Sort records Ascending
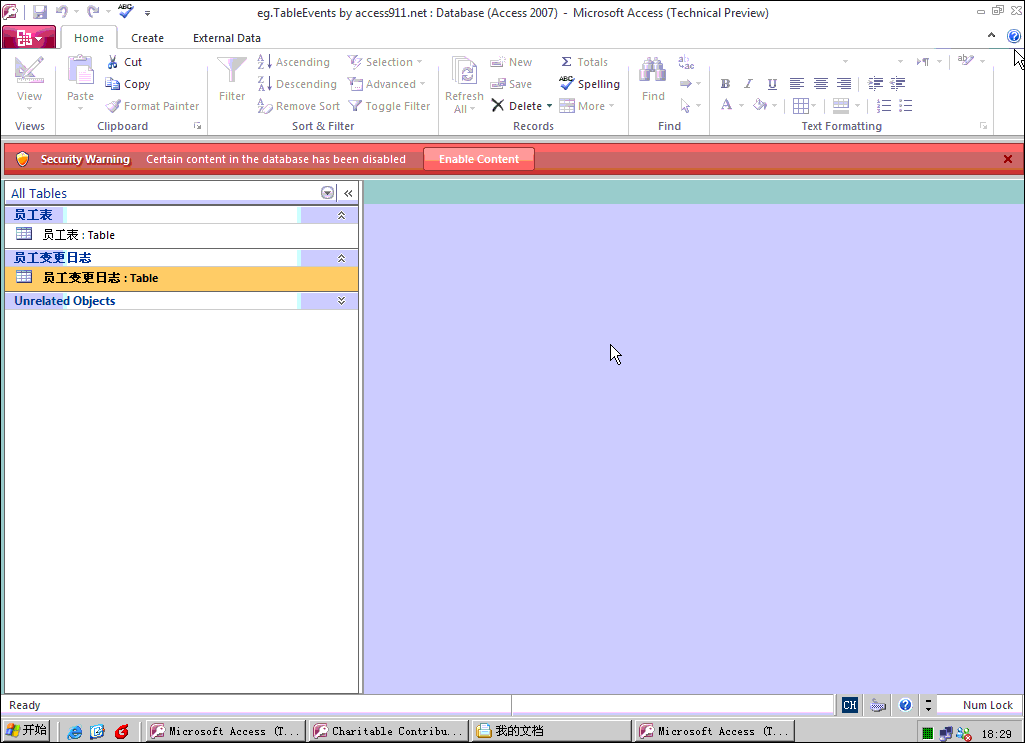This screenshot has height=743, width=1025. point(294,62)
